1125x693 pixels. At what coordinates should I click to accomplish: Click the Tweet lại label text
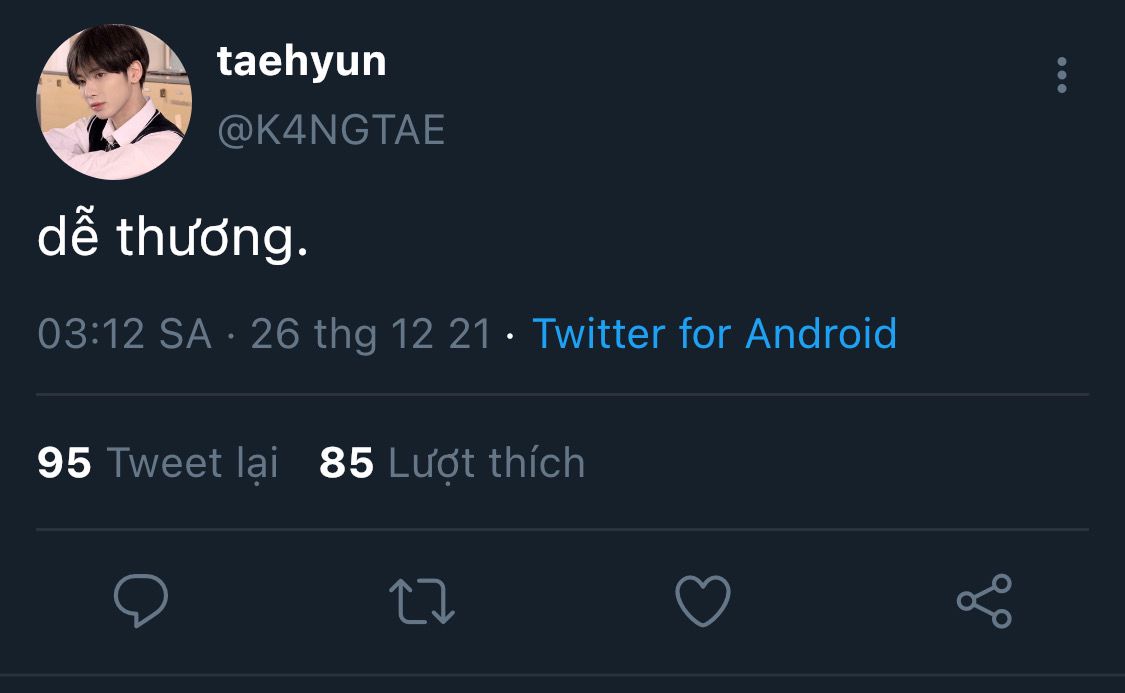192,463
